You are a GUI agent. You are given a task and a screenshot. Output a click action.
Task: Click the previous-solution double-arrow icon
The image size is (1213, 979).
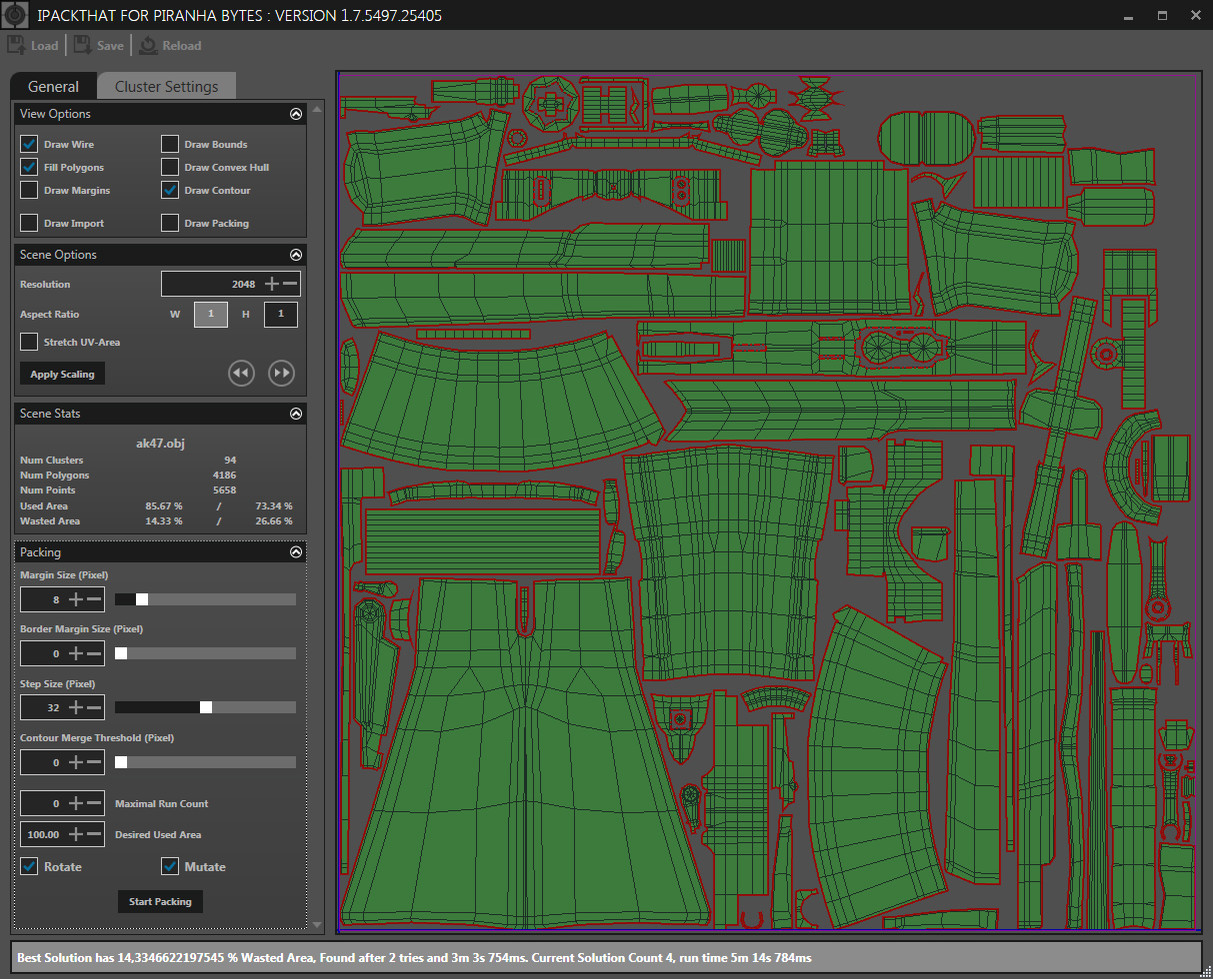coord(241,373)
